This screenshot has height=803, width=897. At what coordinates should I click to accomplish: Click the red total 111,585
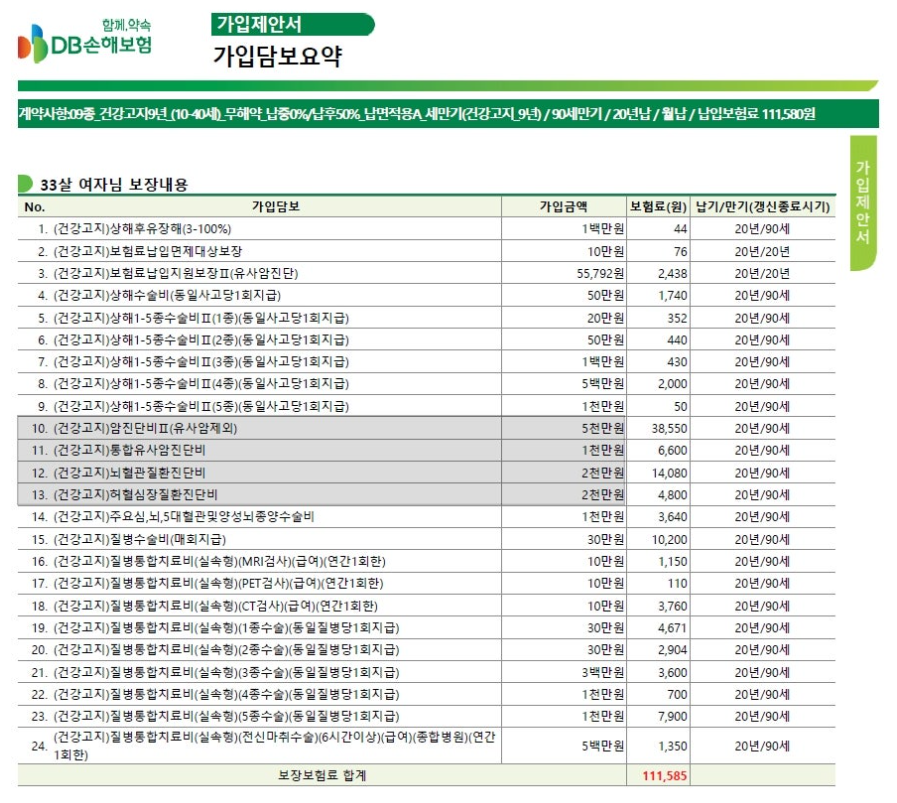click(664, 776)
